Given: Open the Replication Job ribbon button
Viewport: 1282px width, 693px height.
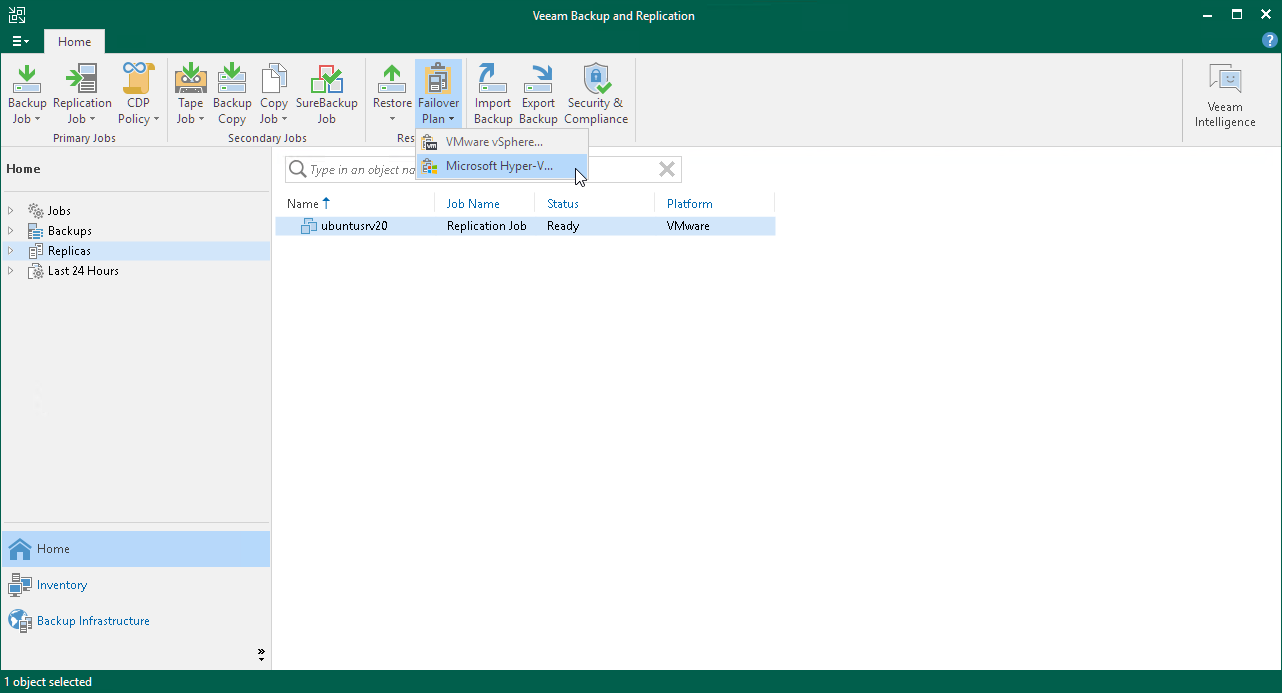Looking at the screenshot, I should coord(82,94).
